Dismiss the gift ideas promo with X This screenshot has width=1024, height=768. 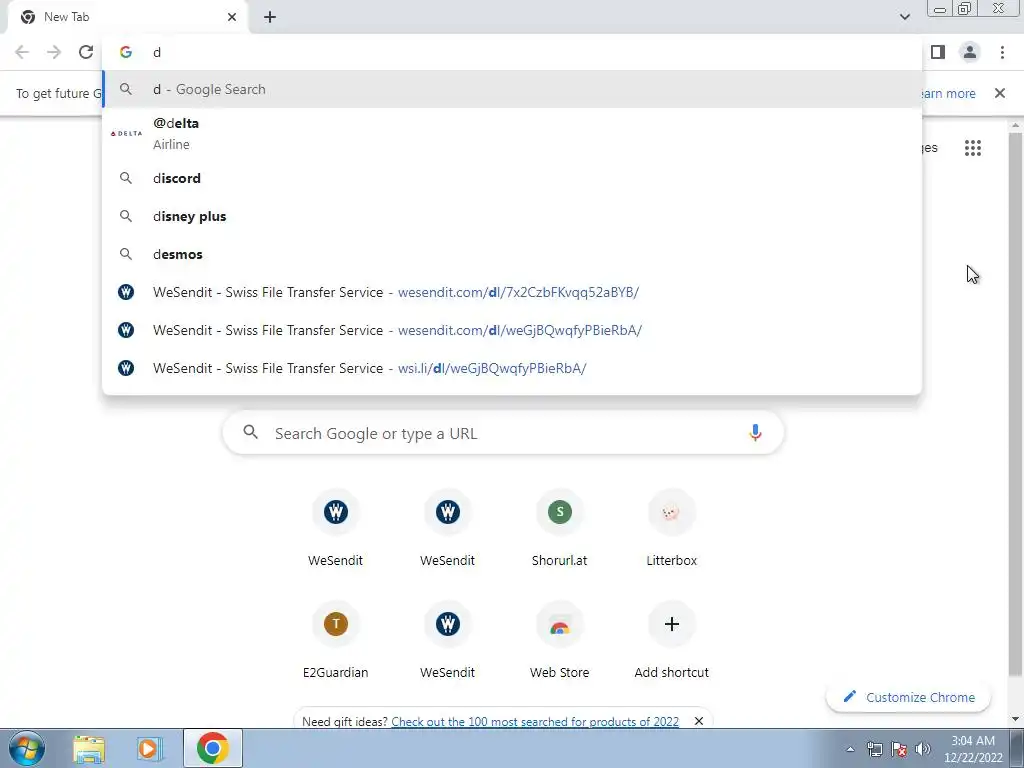[699, 721]
